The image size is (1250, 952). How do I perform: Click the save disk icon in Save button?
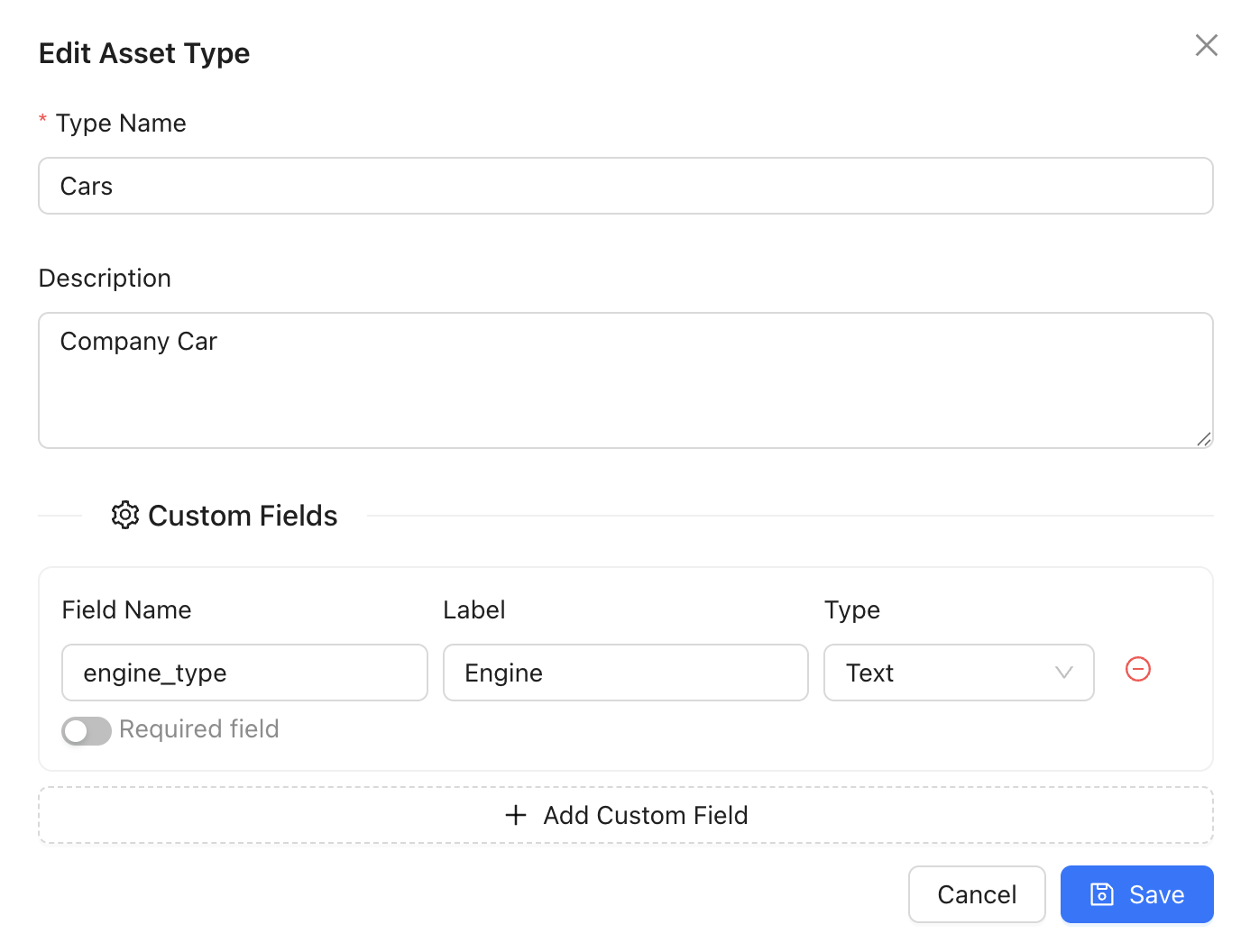click(x=1101, y=894)
